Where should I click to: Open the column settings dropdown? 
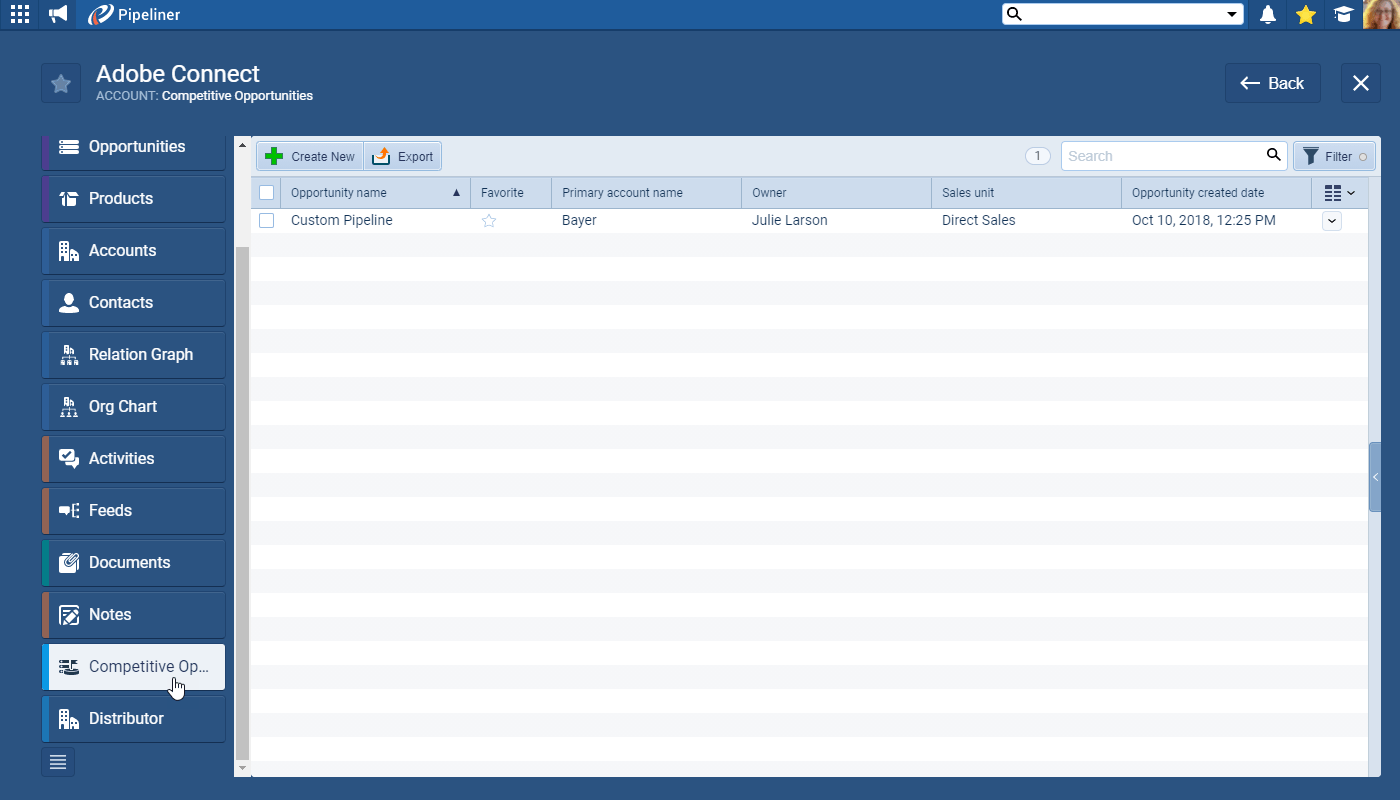1340,192
